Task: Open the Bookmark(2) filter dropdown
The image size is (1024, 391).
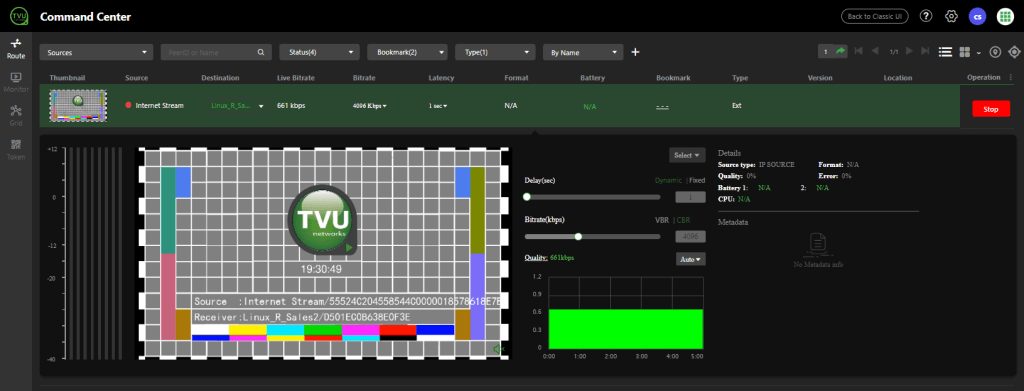Action: [x=407, y=52]
